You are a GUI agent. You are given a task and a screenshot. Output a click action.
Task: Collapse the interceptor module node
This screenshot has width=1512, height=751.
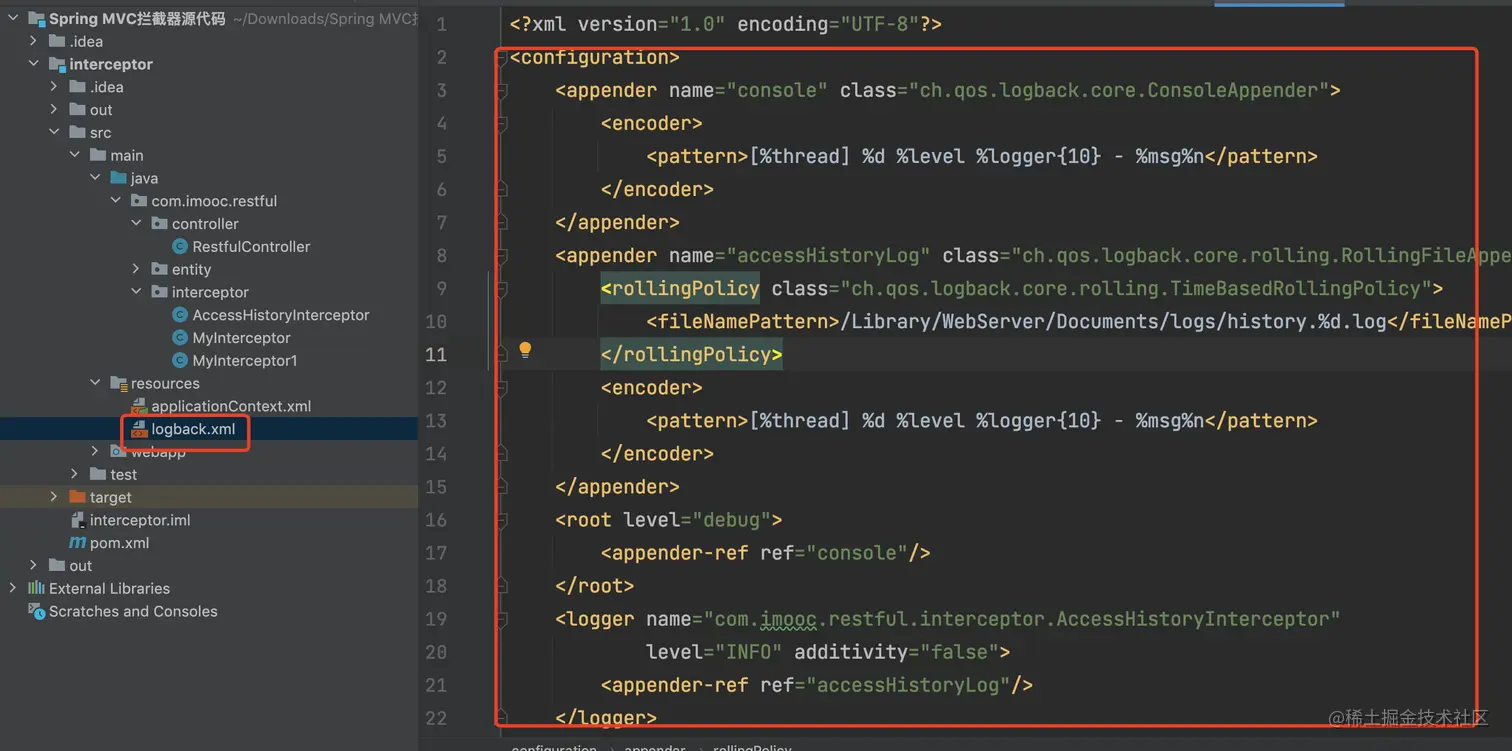click(x=34, y=64)
